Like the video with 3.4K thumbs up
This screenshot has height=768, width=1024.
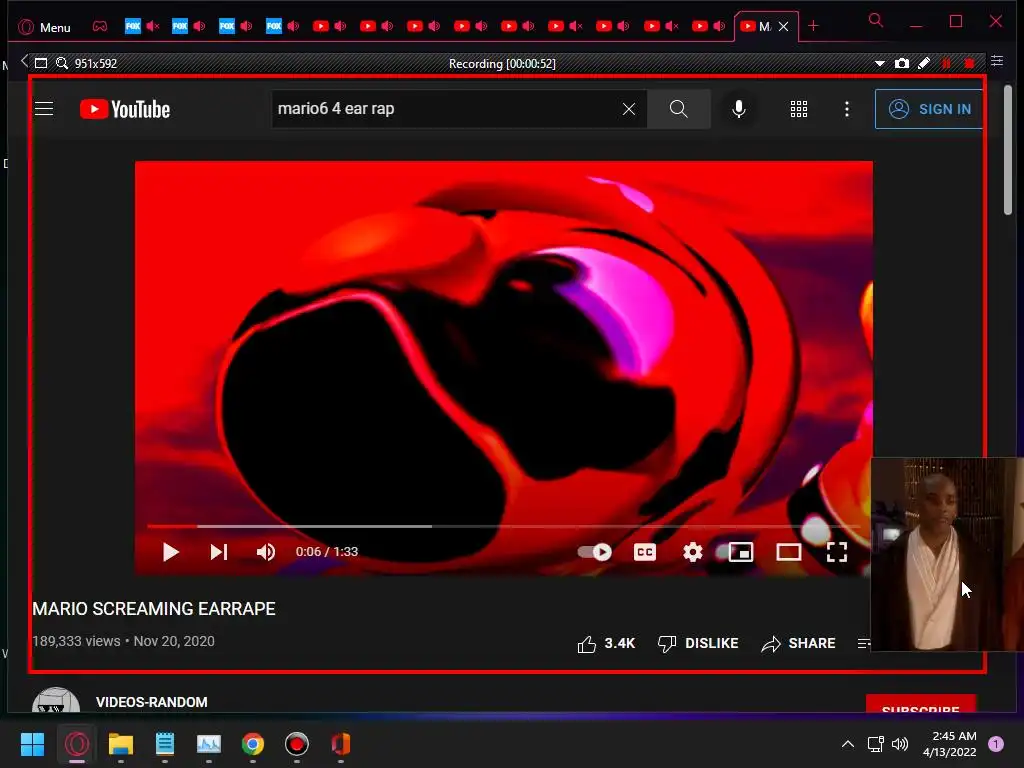coord(606,644)
